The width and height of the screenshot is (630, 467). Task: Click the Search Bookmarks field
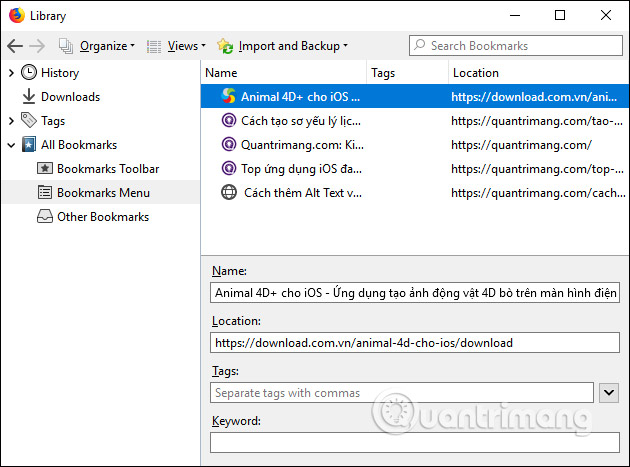(514, 46)
